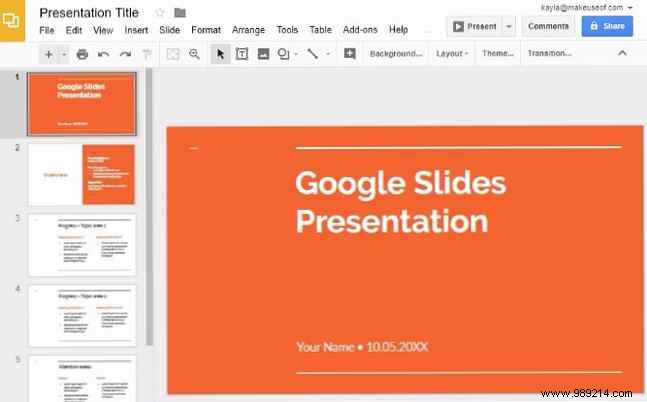Select the Zoom magnifier tool
The width and height of the screenshot is (647, 402).
(x=194, y=54)
